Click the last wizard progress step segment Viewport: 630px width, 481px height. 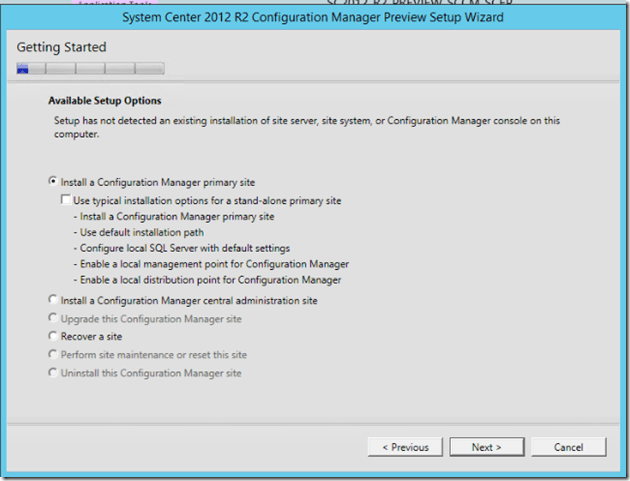(x=150, y=69)
